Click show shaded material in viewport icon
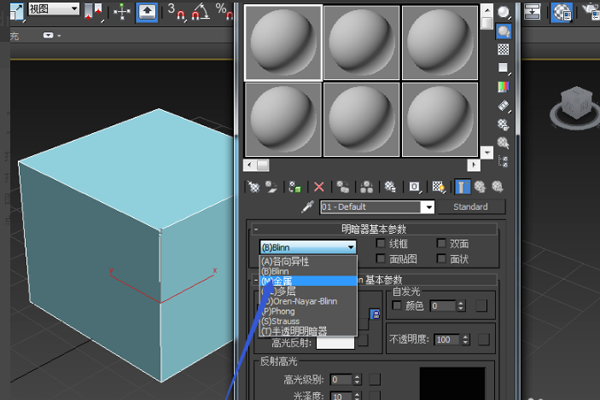 [438, 187]
